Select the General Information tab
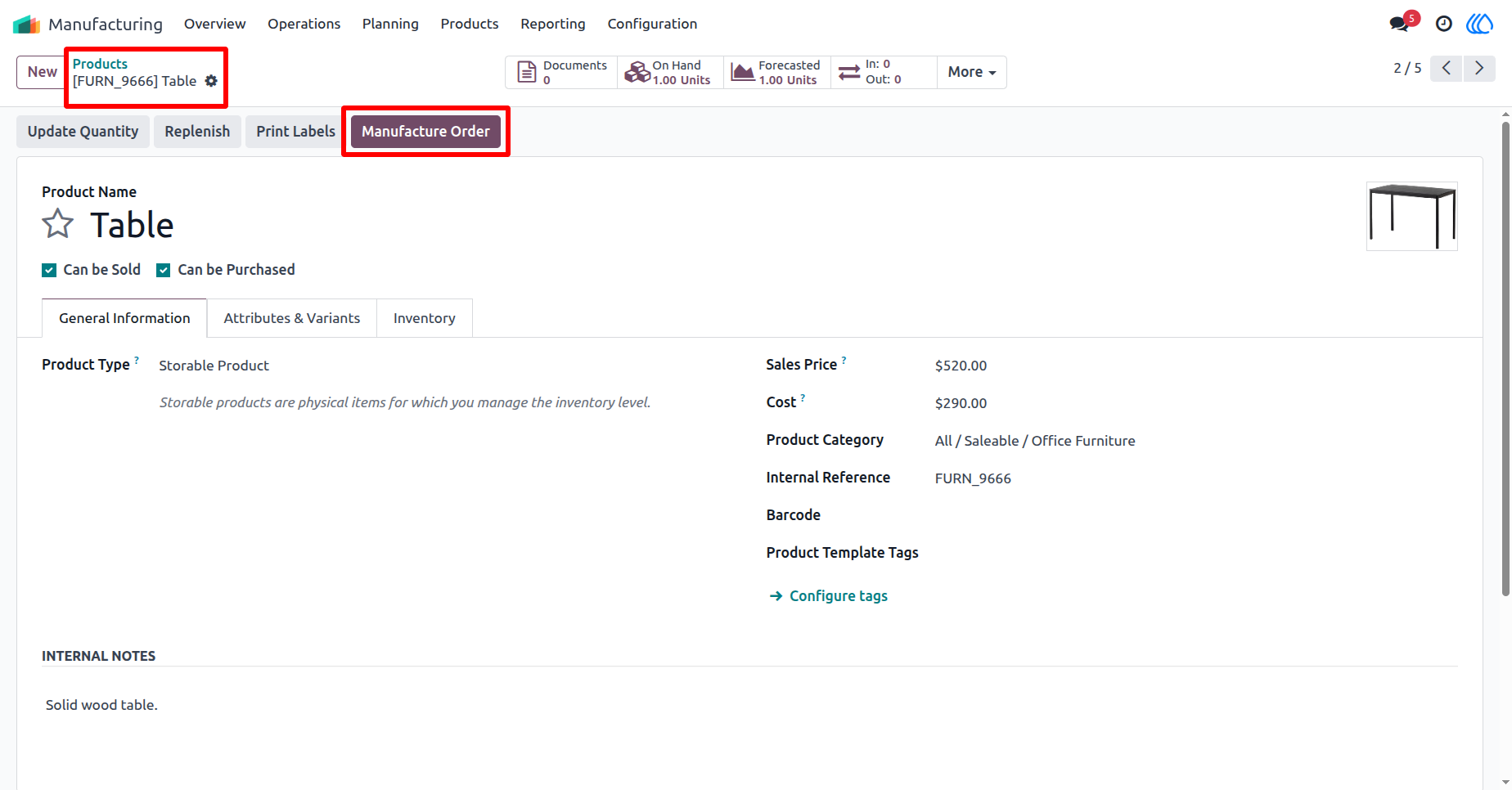This screenshot has height=790, width=1512. pos(124,318)
